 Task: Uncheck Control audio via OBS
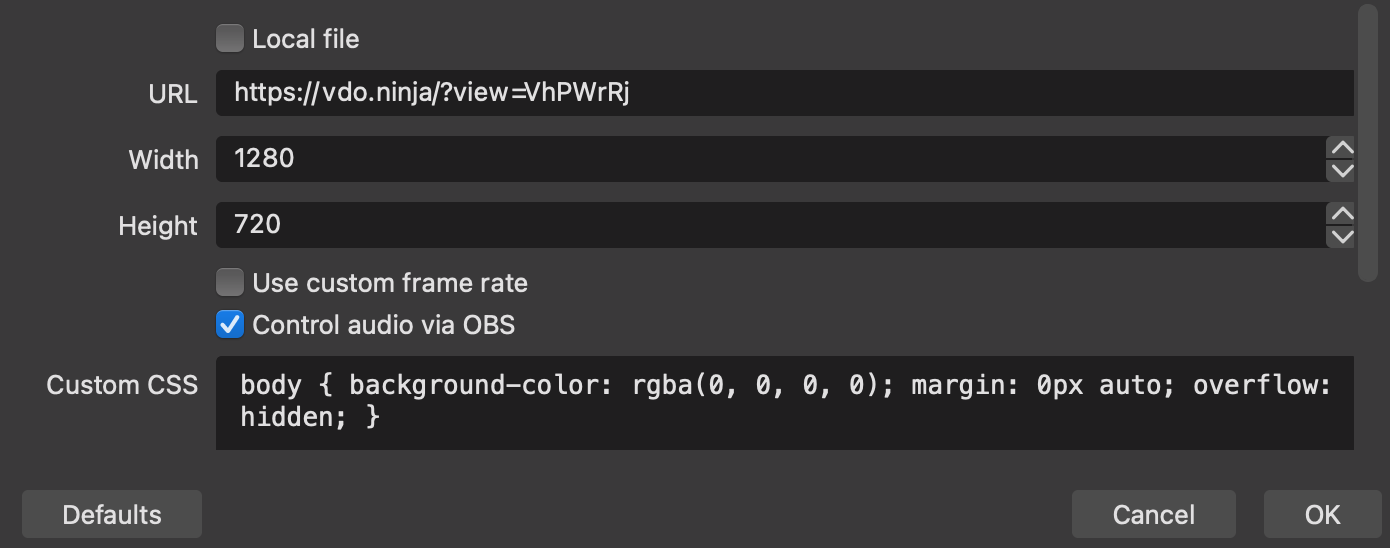click(230, 325)
